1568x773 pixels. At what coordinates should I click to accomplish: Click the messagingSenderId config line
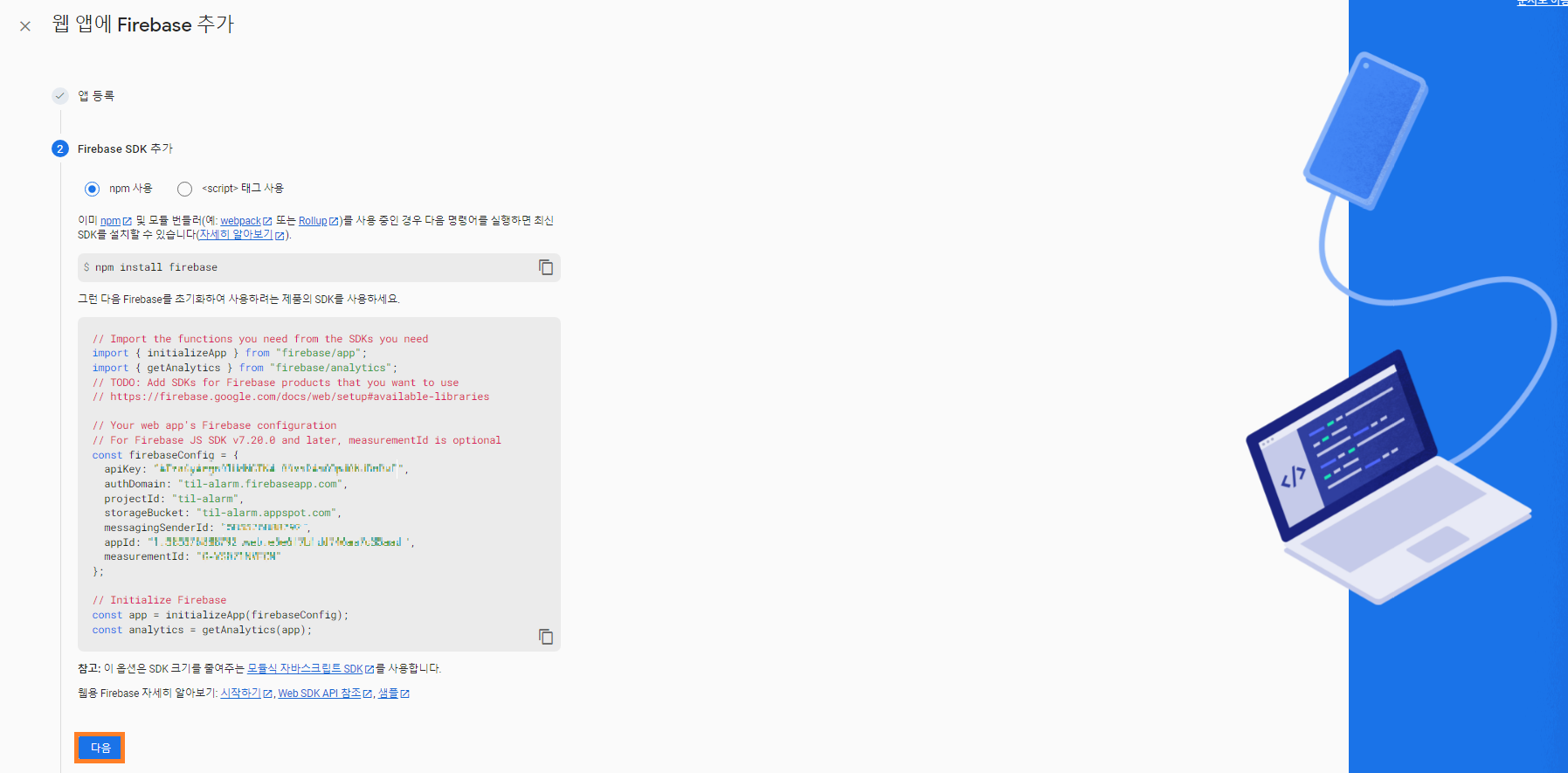pos(207,528)
